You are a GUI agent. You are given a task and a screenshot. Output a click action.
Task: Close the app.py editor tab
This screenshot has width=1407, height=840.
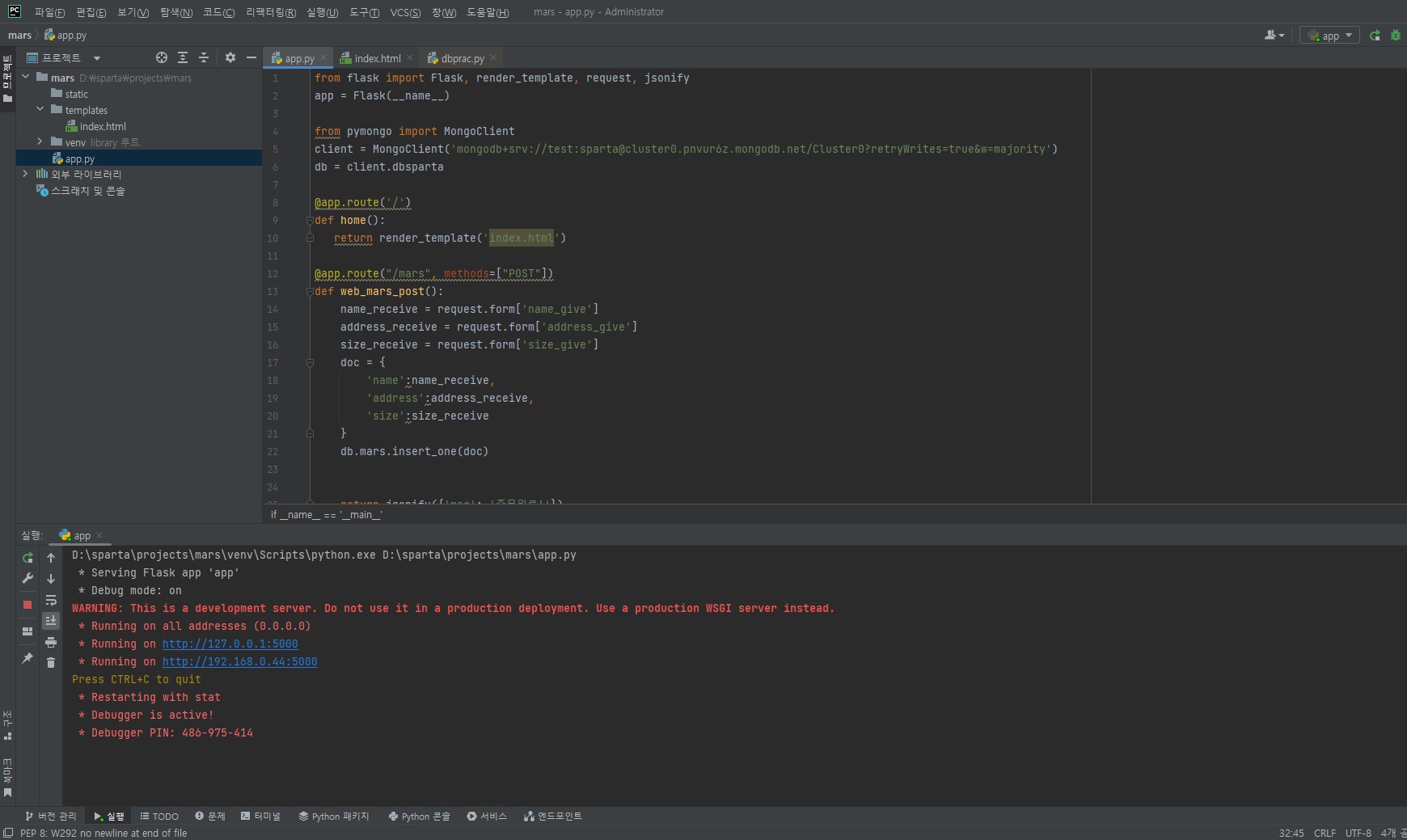[323, 57]
